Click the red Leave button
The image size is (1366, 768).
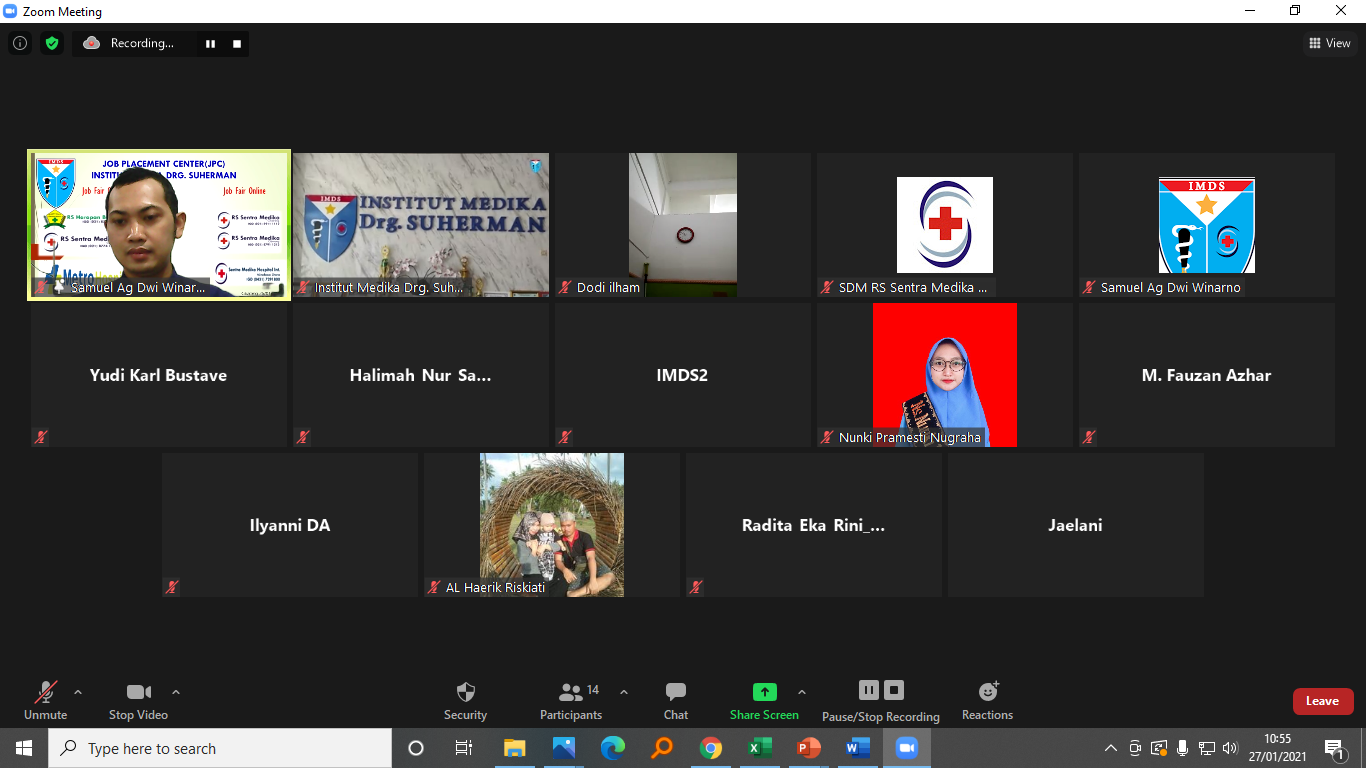pyautogui.click(x=1322, y=701)
